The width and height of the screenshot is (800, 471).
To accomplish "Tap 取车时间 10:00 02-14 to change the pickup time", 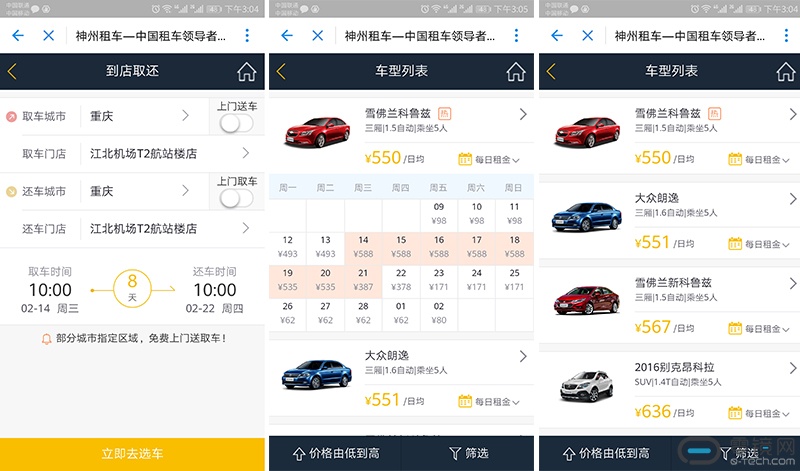I will click(x=50, y=290).
